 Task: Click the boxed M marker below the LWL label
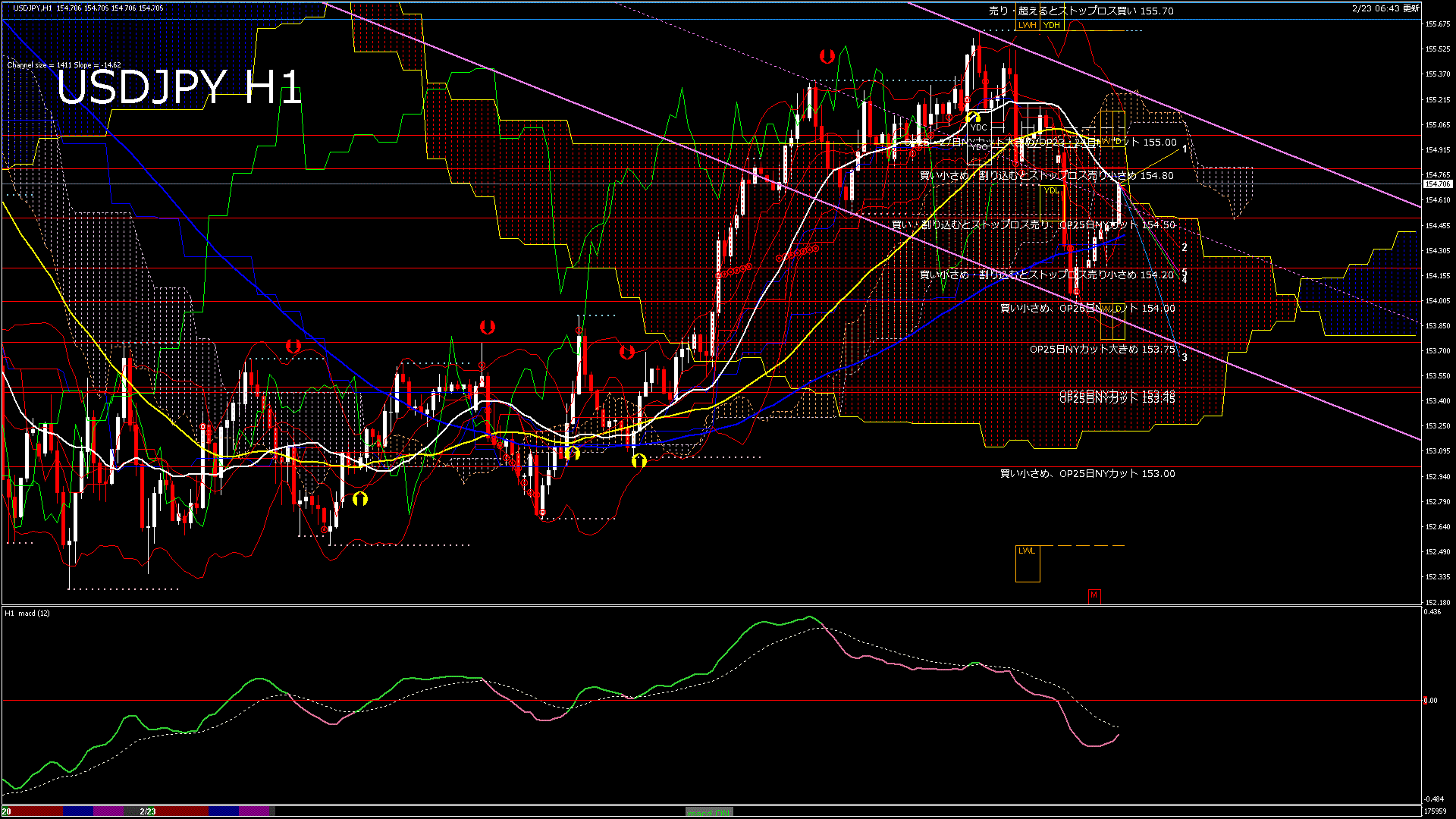[1093, 596]
